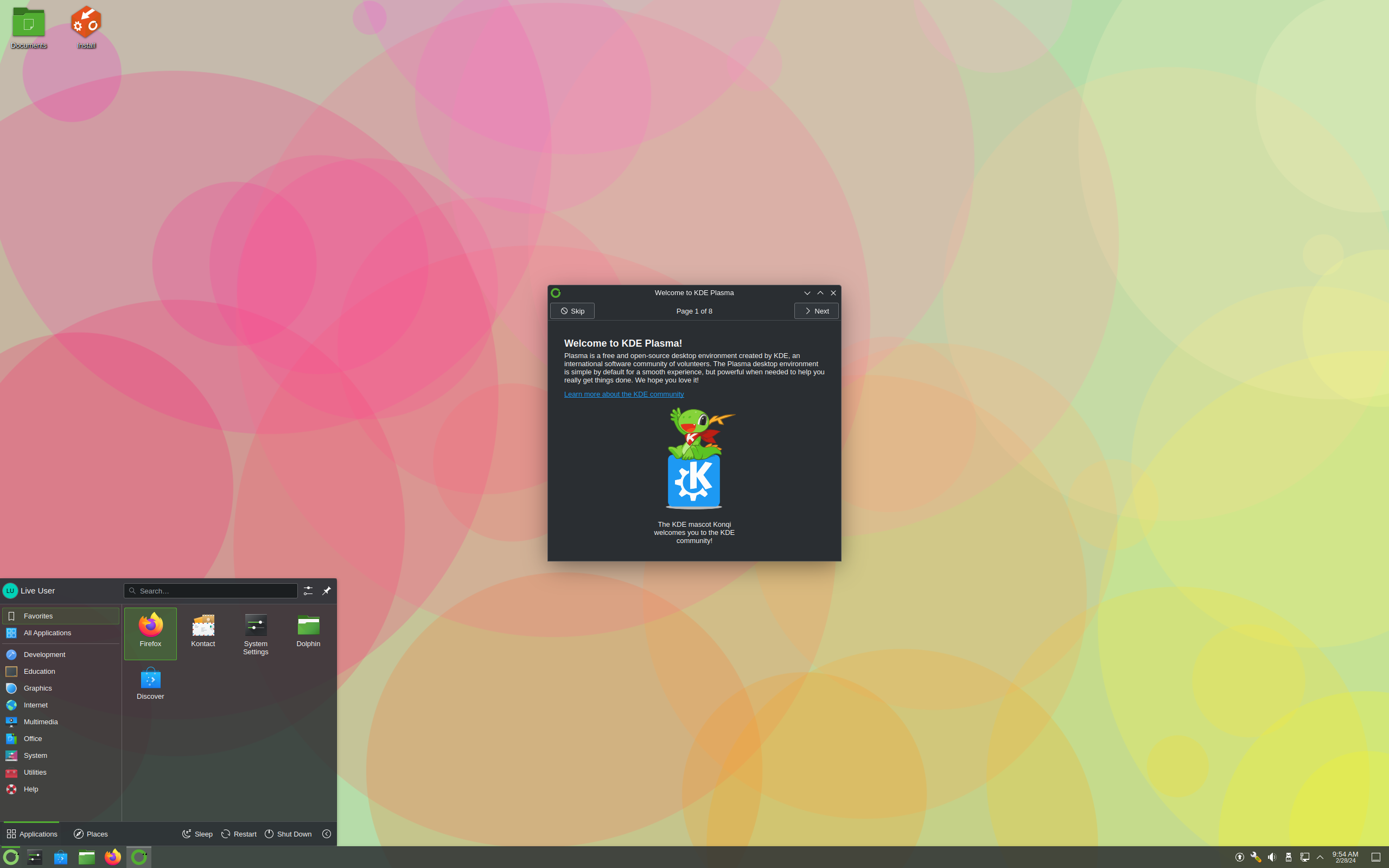Screen dimensions: 1389x868
Task: Expand hidden system tray icons arrow
Action: [x=1320, y=857]
